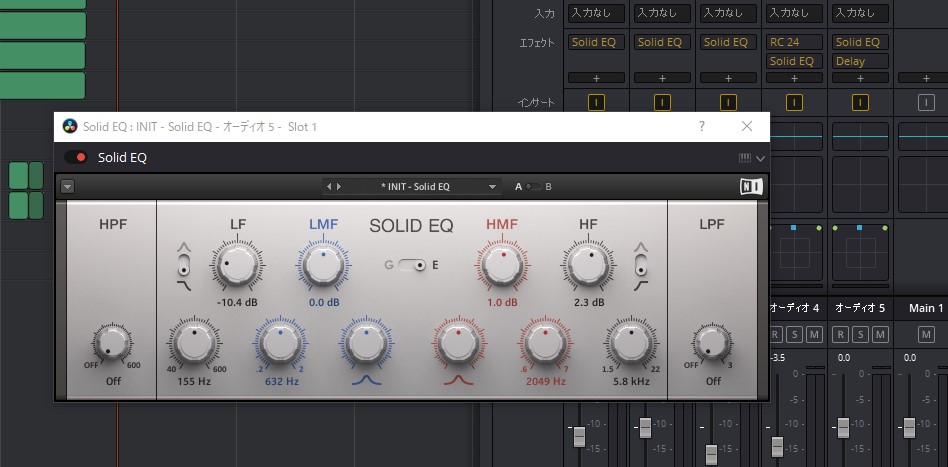Expand the chevron beside the keyboard icon
Screen dimensions: 948x467
(760, 158)
